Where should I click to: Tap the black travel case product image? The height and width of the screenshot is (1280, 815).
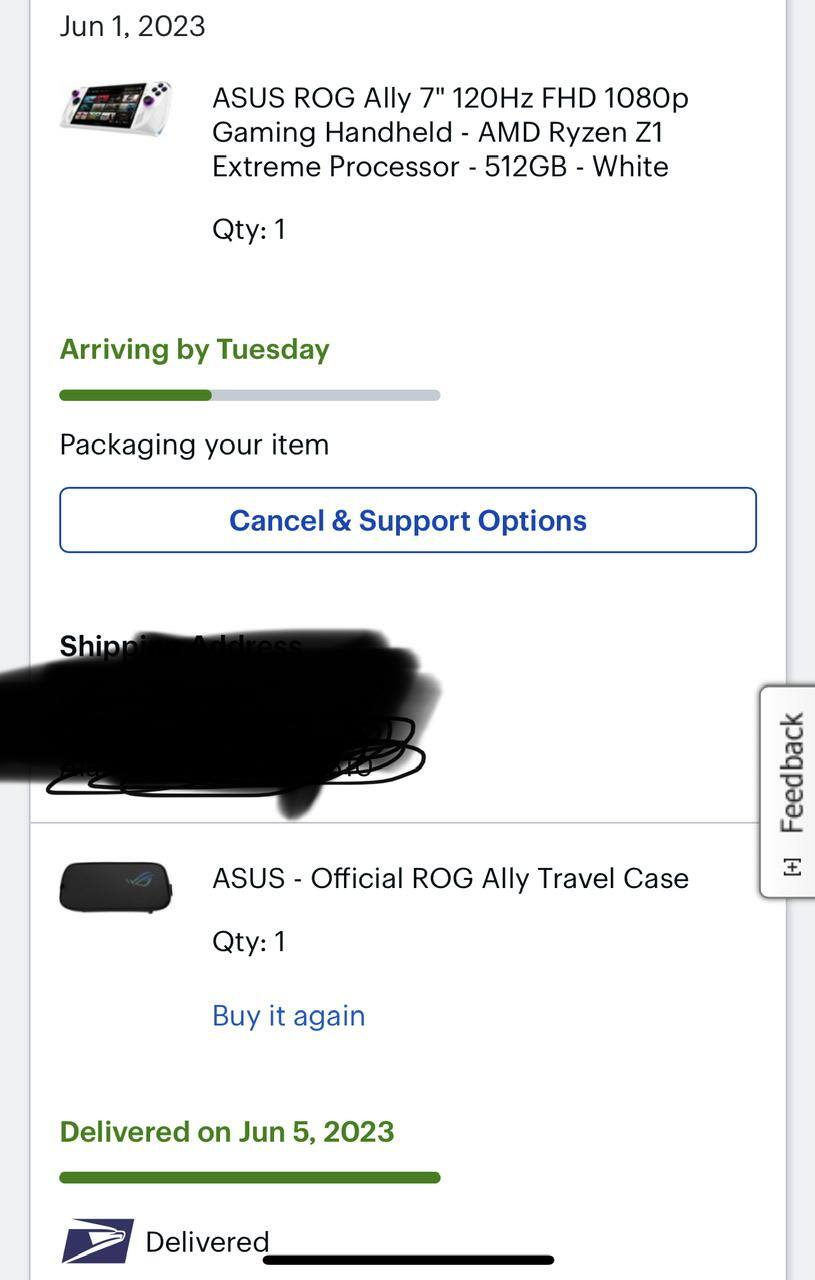(x=115, y=885)
